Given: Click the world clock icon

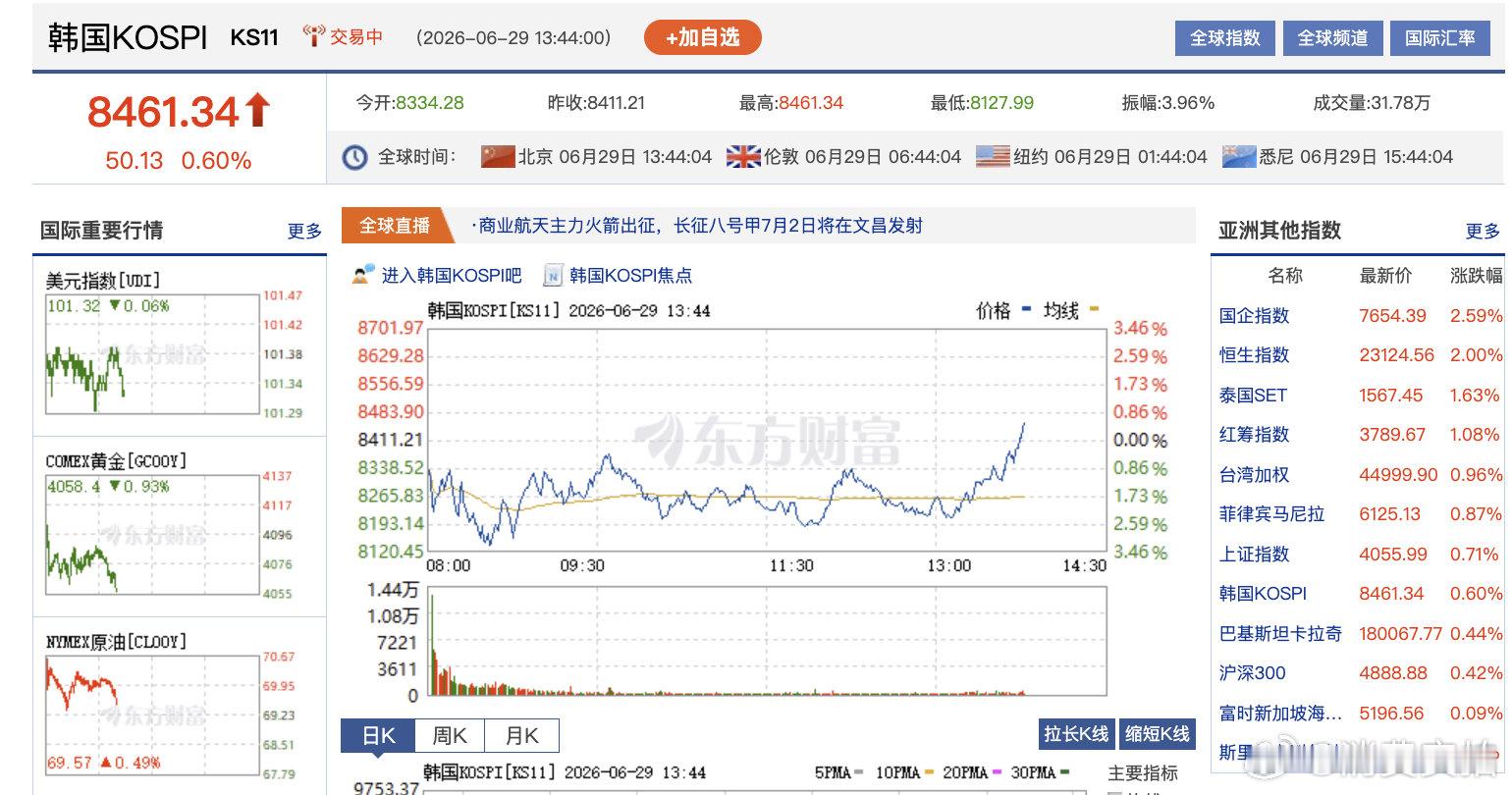Looking at the screenshot, I should coord(354,157).
